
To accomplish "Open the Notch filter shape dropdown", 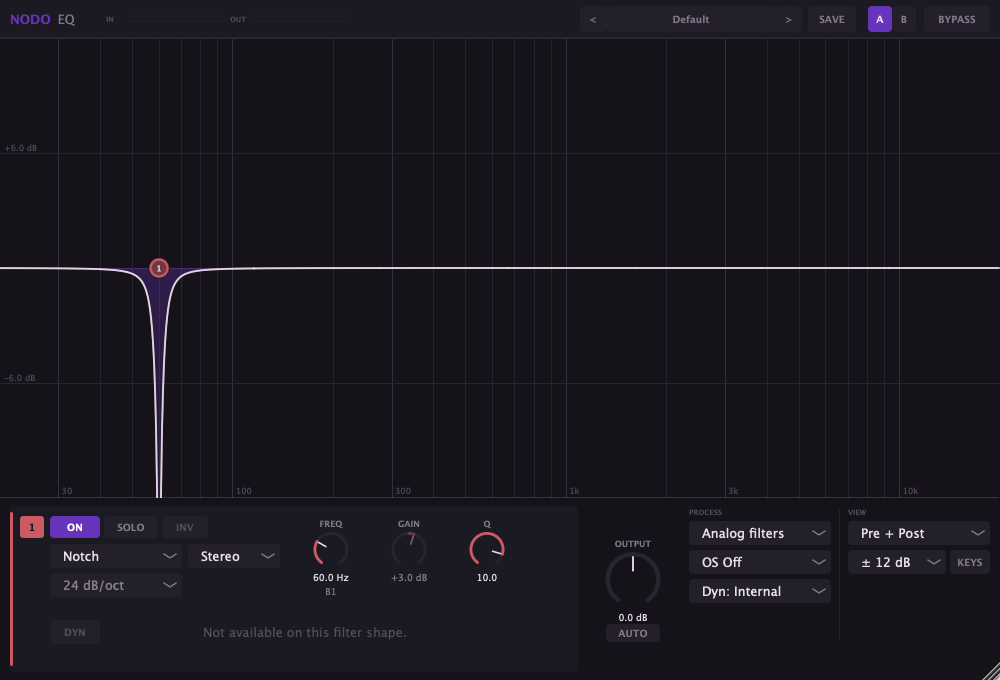I will pyautogui.click(x=116, y=556).
